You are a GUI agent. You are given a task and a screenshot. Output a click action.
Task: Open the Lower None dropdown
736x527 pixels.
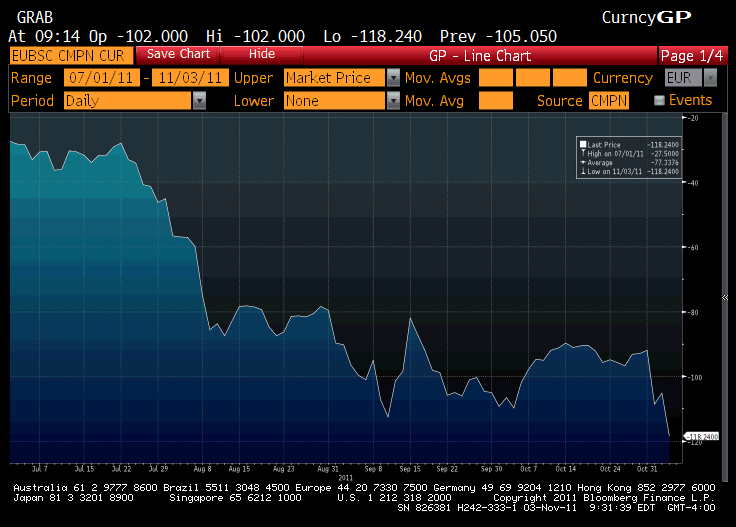point(393,100)
